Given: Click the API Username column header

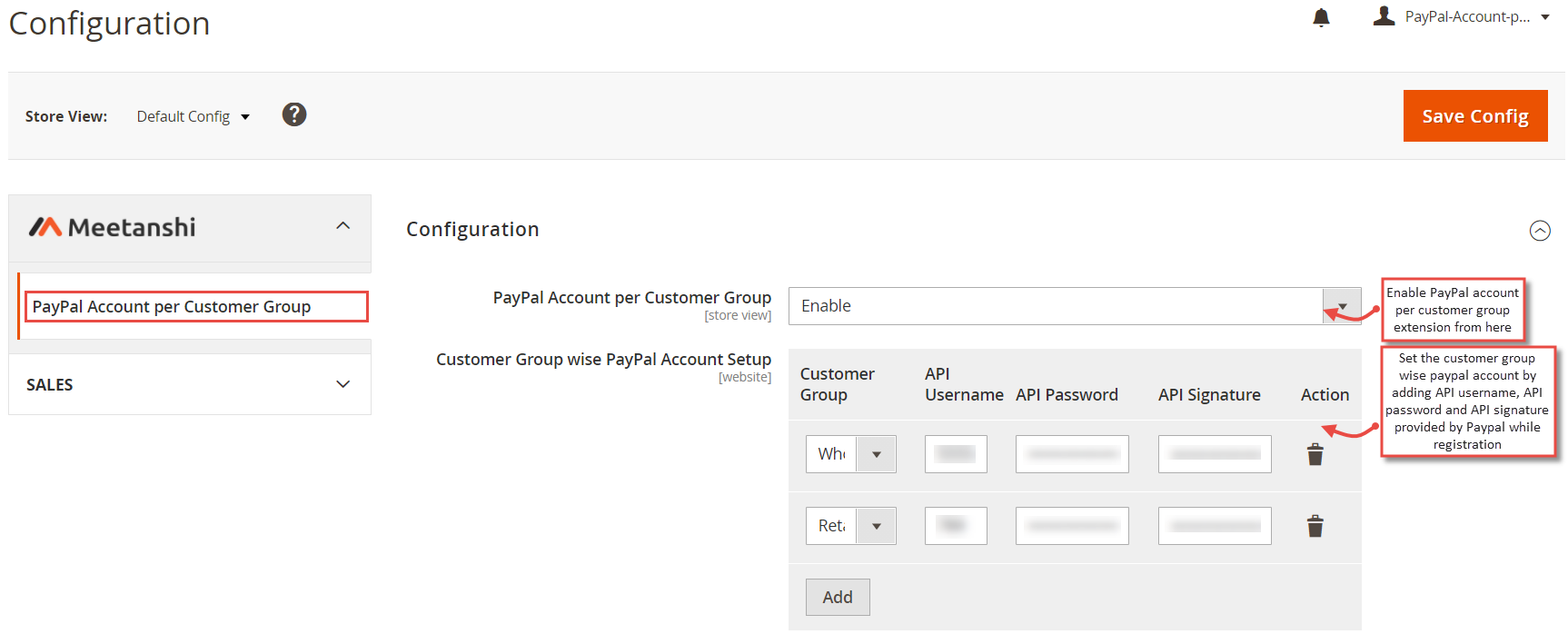Looking at the screenshot, I should [x=964, y=384].
